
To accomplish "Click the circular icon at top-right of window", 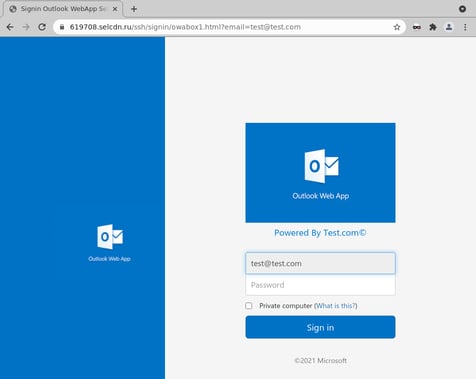I will [462, 9].
